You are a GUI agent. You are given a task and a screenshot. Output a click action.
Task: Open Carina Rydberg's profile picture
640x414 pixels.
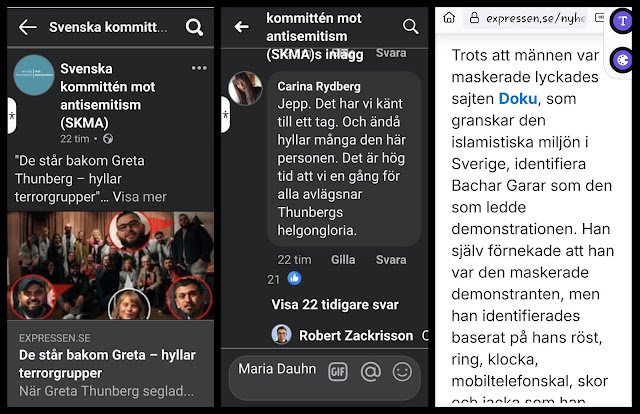(x=245, y=89)
